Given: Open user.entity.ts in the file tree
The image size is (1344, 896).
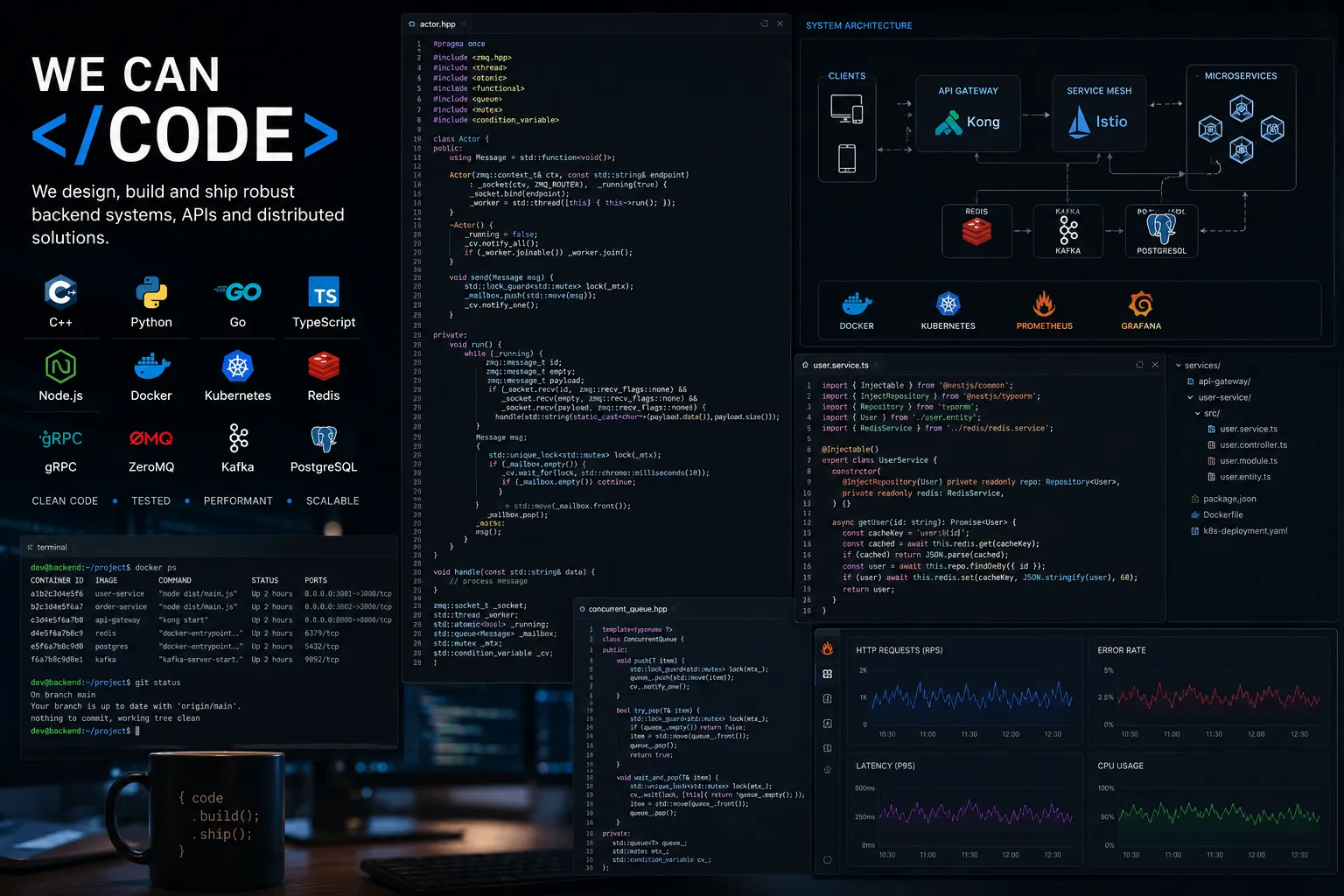Looking at the screenshot, I should coord(1239,477).
